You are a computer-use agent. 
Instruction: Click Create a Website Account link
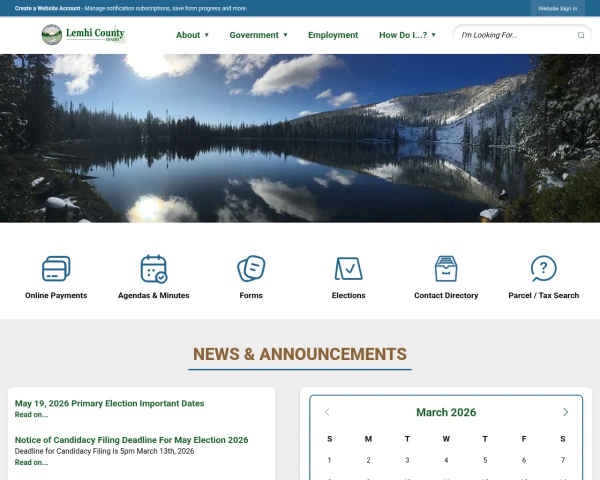pos(47,8)
